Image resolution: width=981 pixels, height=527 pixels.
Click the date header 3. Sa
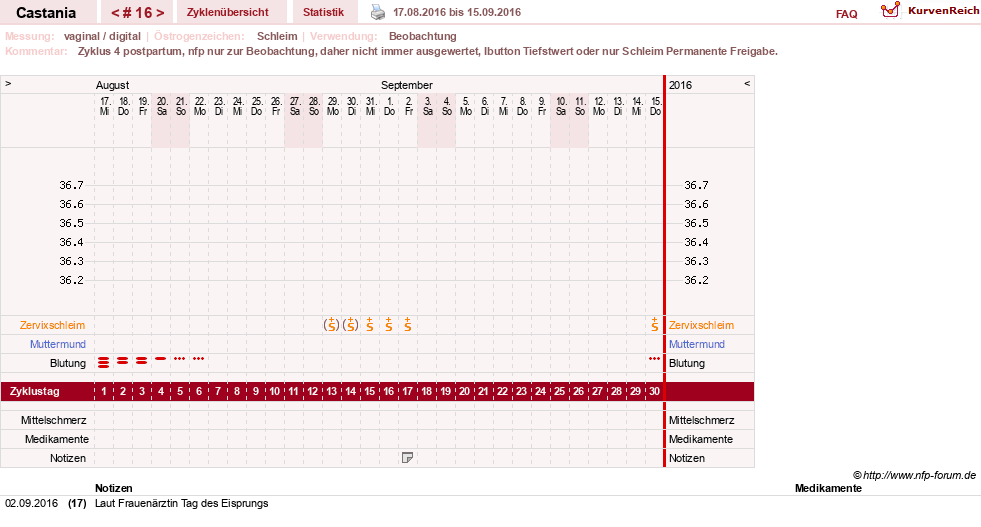(x=427, y=106)
